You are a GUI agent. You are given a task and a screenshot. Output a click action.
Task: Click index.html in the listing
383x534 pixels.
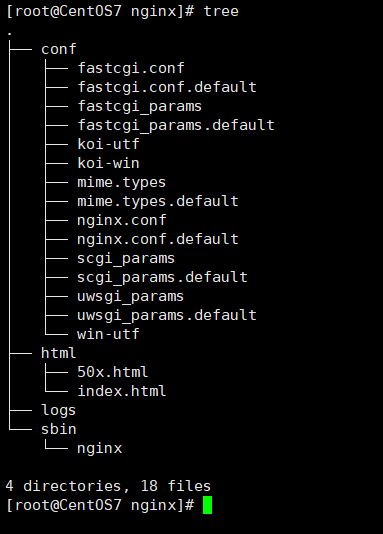tap(122, 391)
